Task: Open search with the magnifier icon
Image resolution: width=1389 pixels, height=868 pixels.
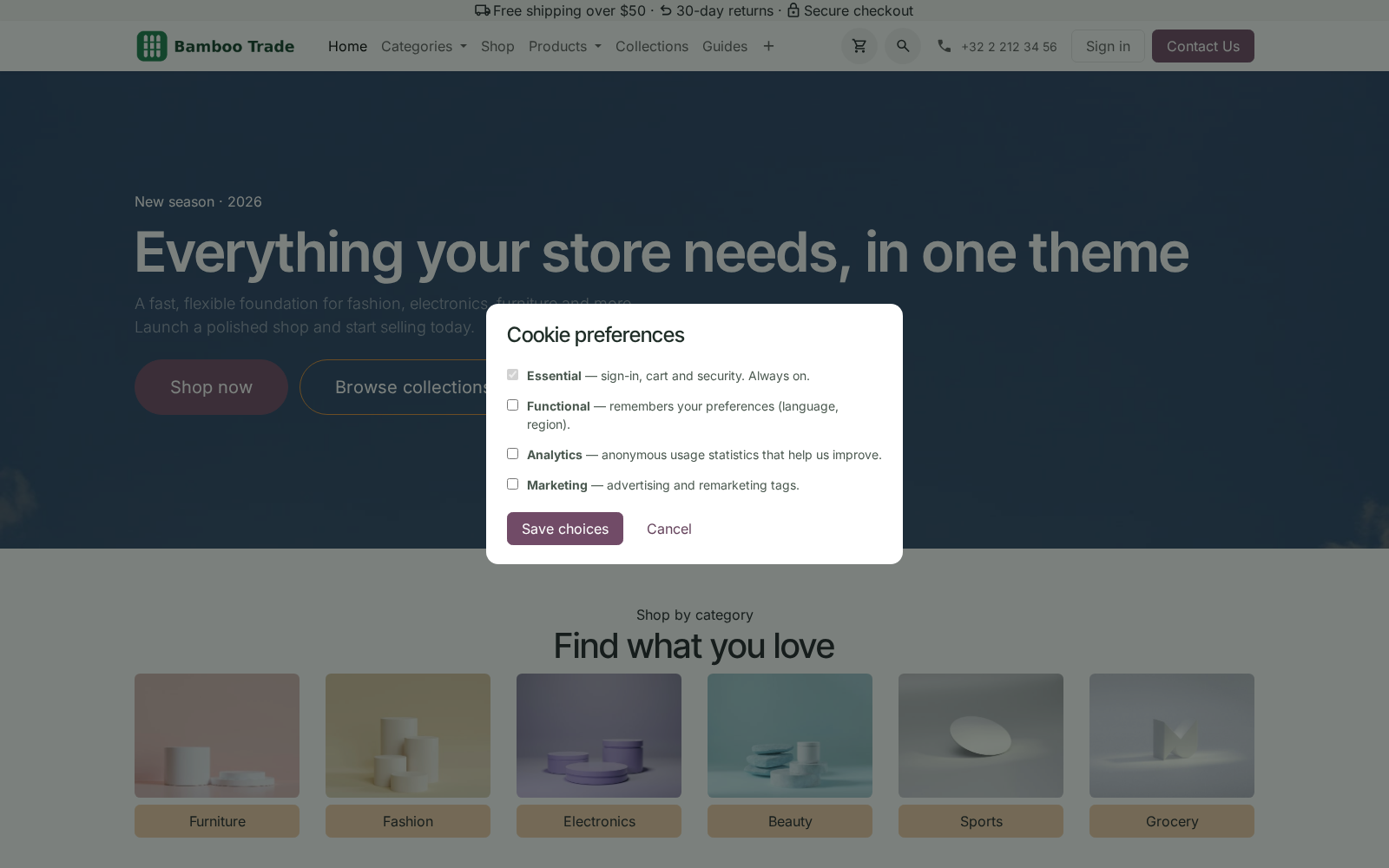Action: coord(903,46)
